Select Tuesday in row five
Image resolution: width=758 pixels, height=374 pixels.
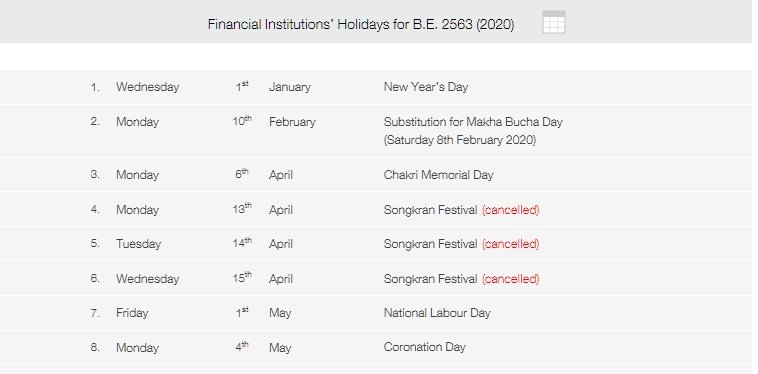pos(138,244)
